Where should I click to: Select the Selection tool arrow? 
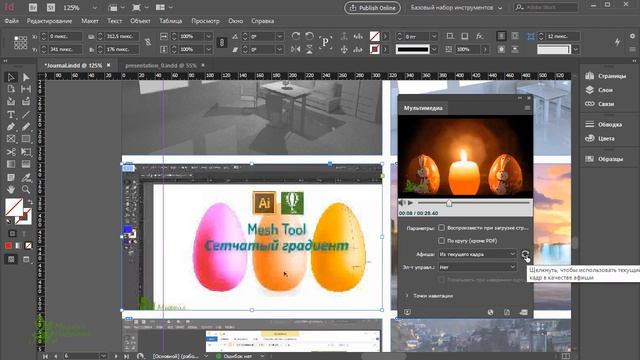11,77
